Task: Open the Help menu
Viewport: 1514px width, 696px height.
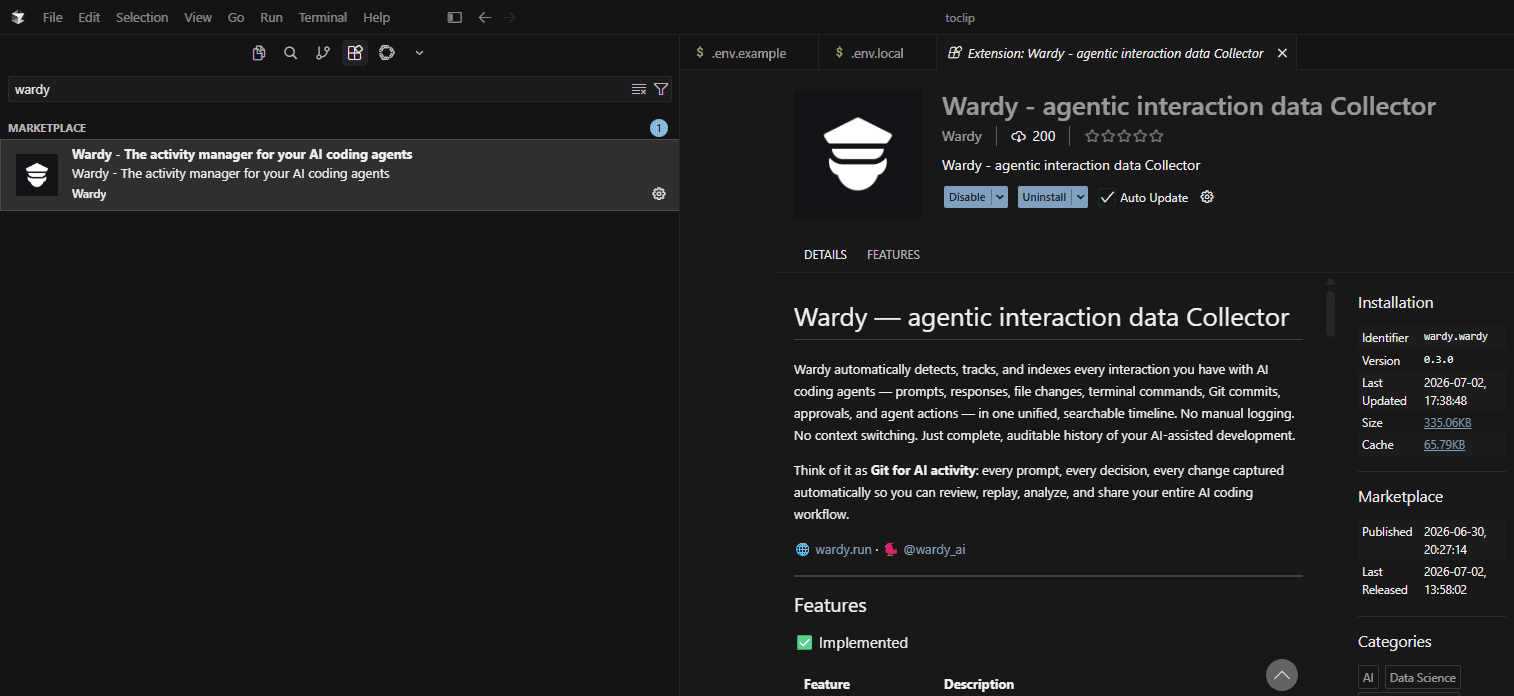Action: coord(377,17)
